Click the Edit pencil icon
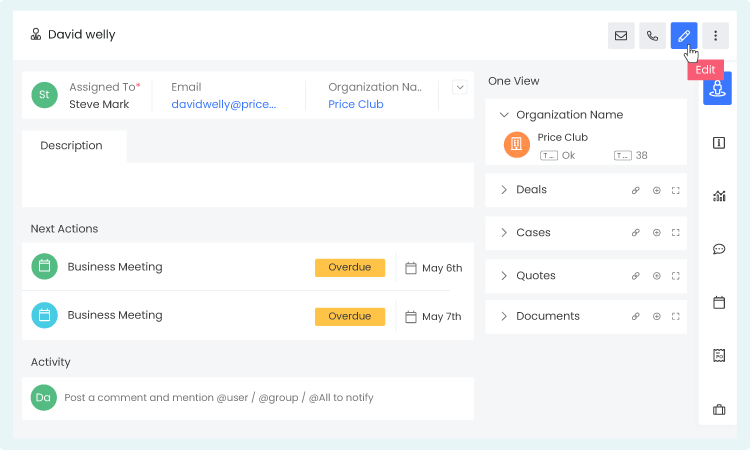Viewport: 750px width, 450px height. (684, 36)
